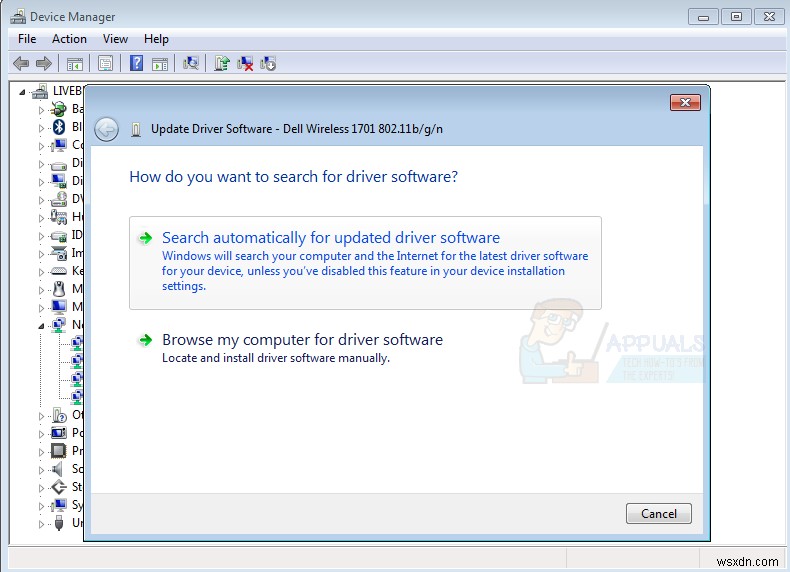Toggle the show/hide console tree toolbar icon
Image resolution: width=790 pixels, height=572 pixels.
pos(75,64)
